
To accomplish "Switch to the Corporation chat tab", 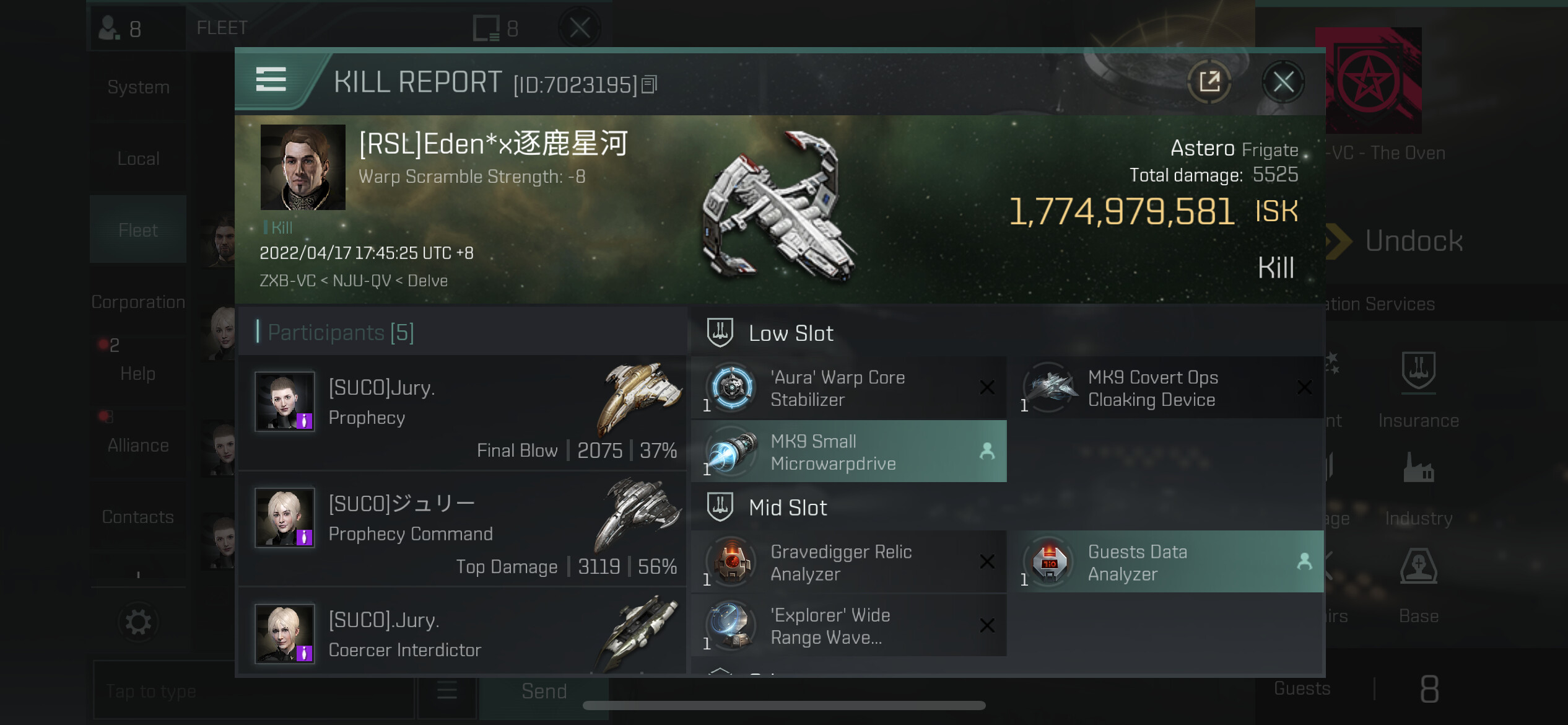I will coord(138,302).
